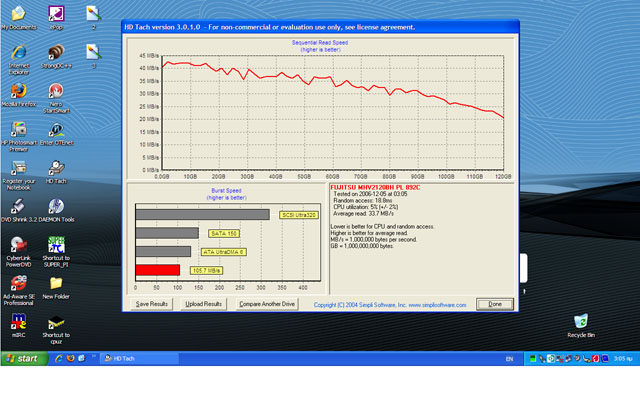The width and height of the screenshot is (640, 400).
Task: Open Shortcut to cpuz icon
Action: (56, 330)
